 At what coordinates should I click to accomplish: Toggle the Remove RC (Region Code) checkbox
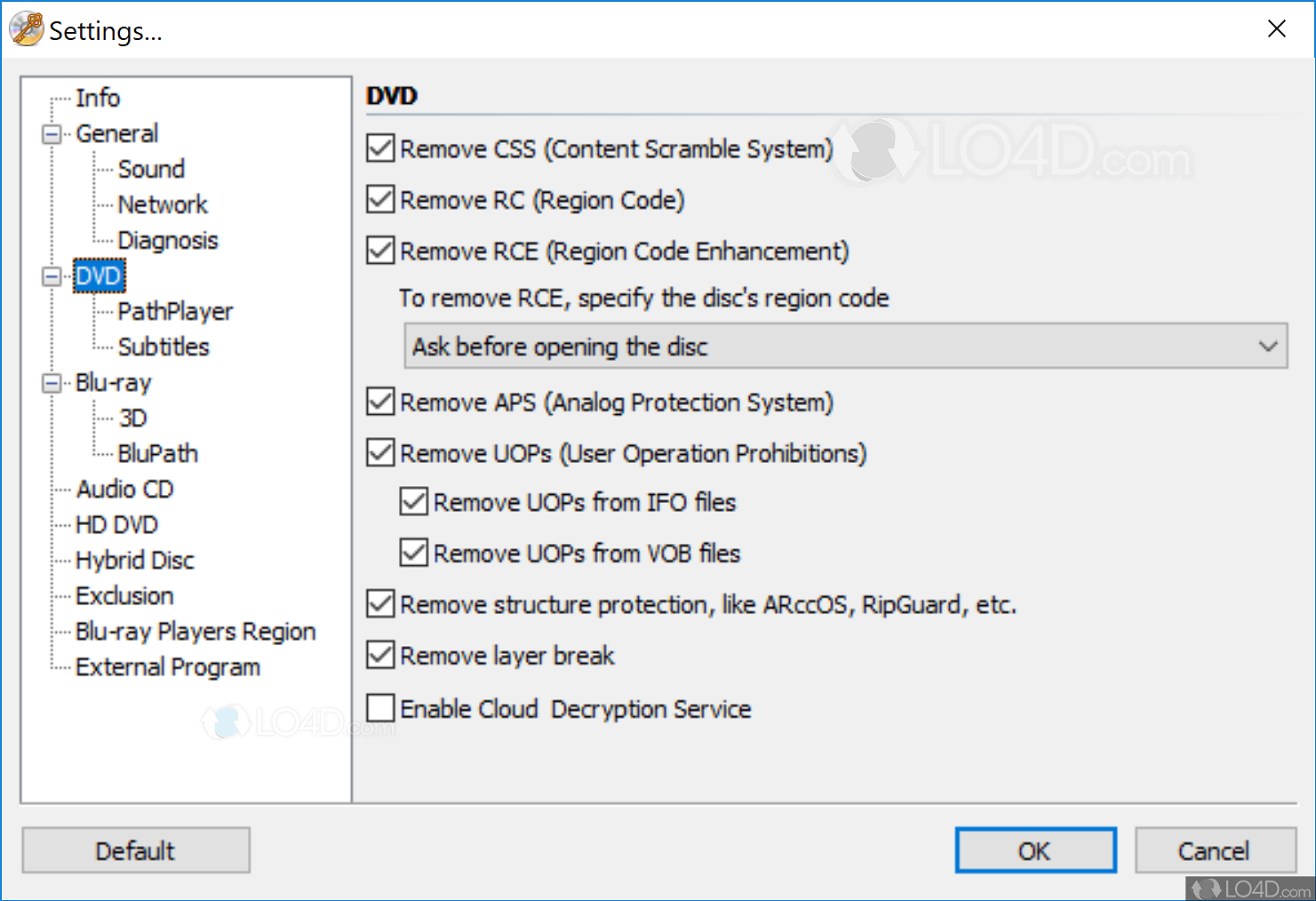tap(380, 200)
